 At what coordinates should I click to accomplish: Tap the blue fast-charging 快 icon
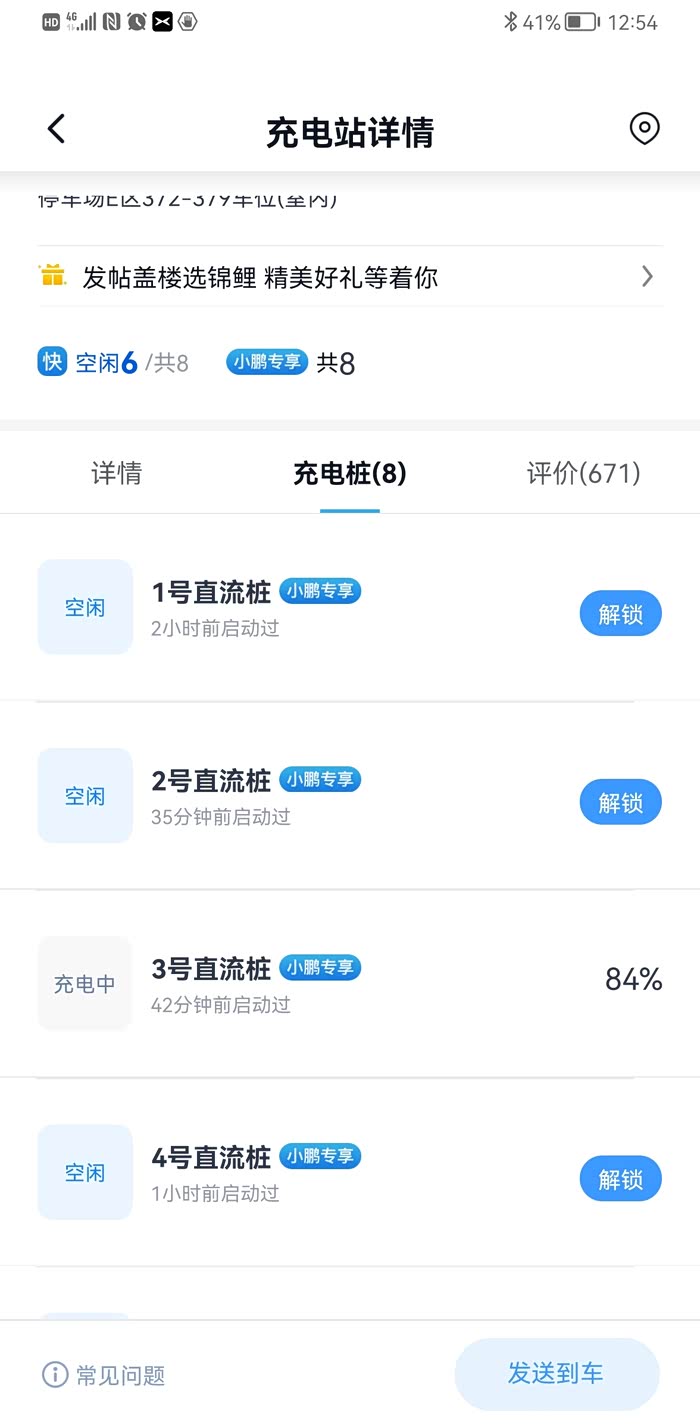(52, 361)
